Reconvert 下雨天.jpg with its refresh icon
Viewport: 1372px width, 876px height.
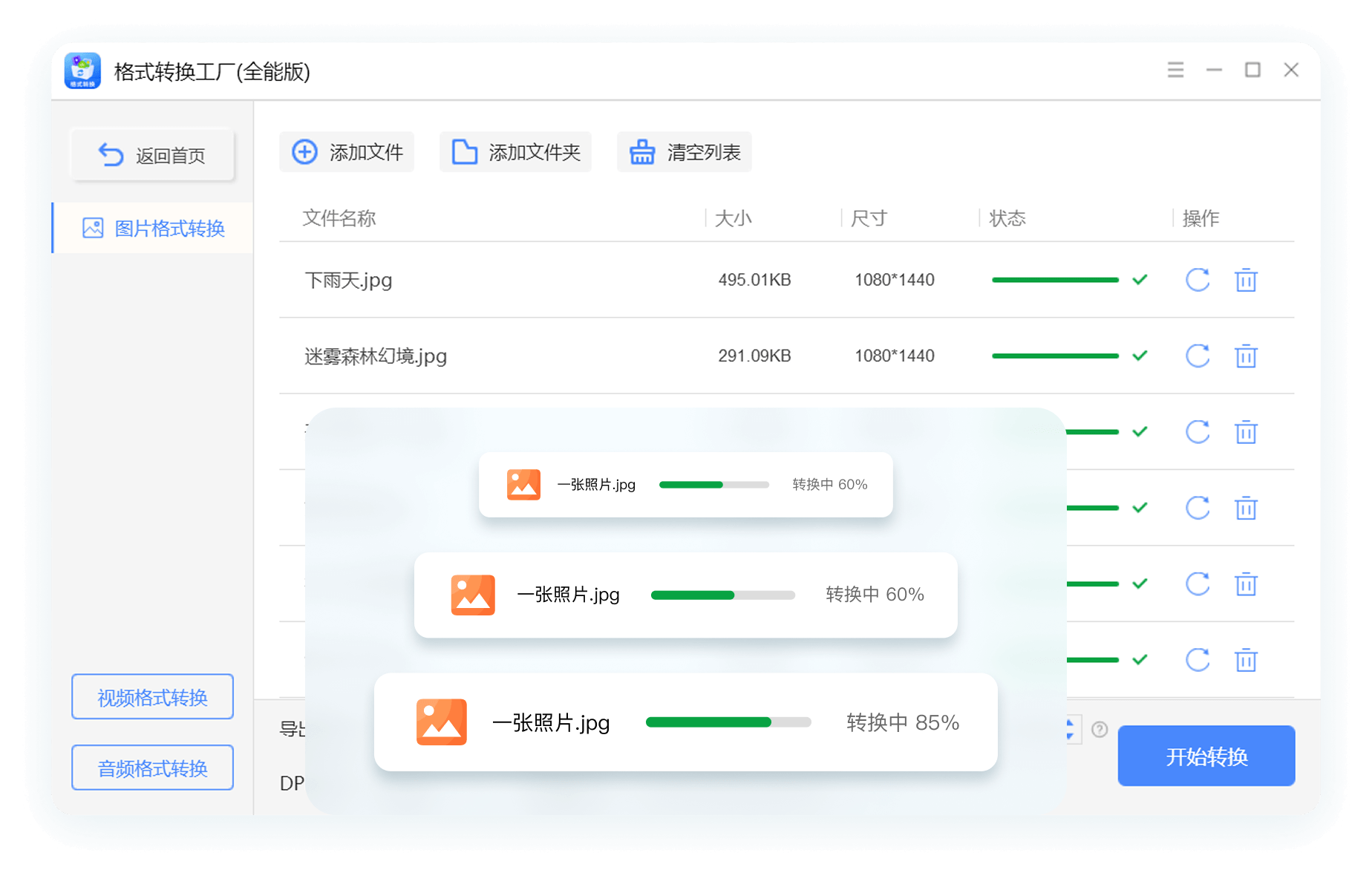[x=1198, y=280]
